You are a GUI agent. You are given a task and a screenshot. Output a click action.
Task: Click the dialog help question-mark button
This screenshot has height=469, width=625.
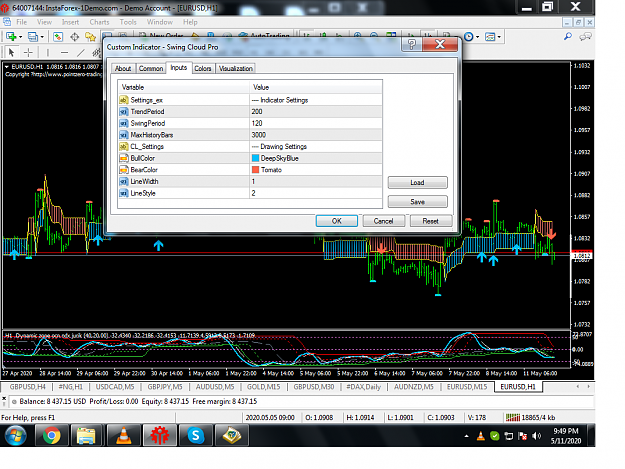(x=412, y=44)
